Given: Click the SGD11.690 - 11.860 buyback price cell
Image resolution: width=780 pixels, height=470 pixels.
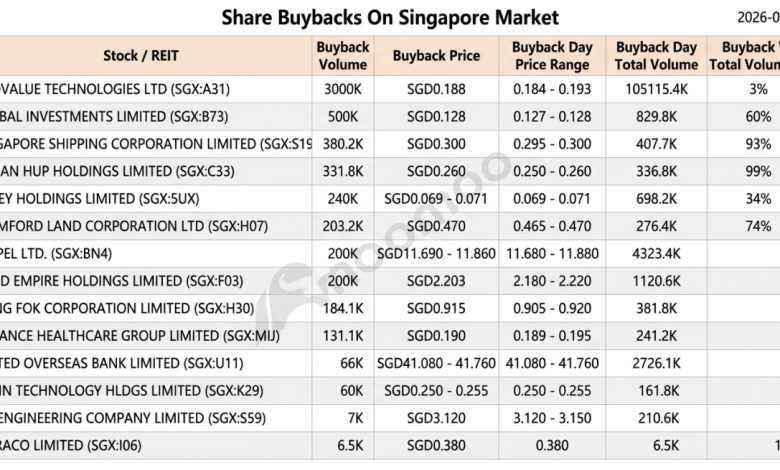Looking at the screenshot, I should pyautogui.click(x=436, y=254).
